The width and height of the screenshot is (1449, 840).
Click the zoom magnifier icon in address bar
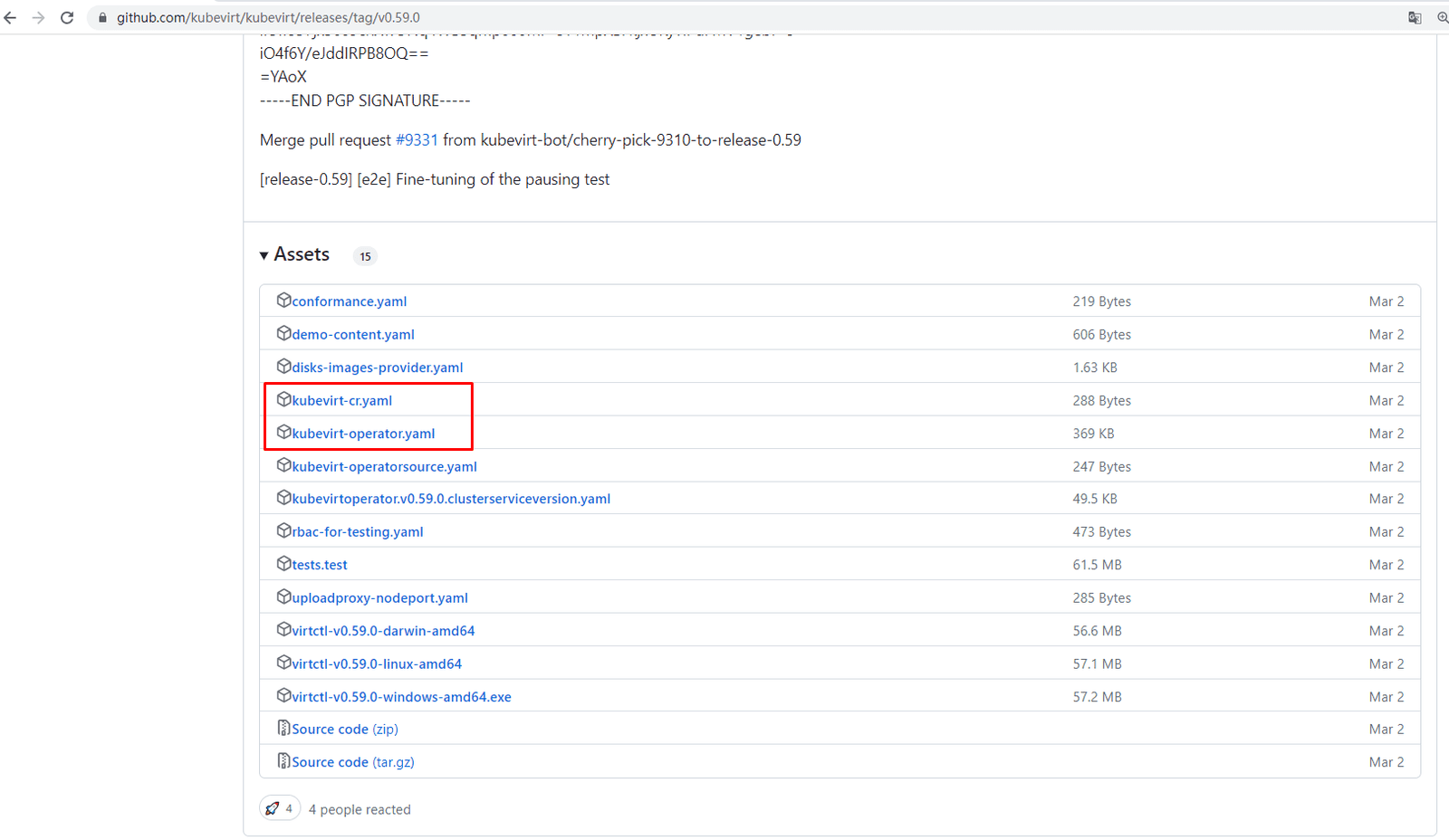pos(1443,17)
